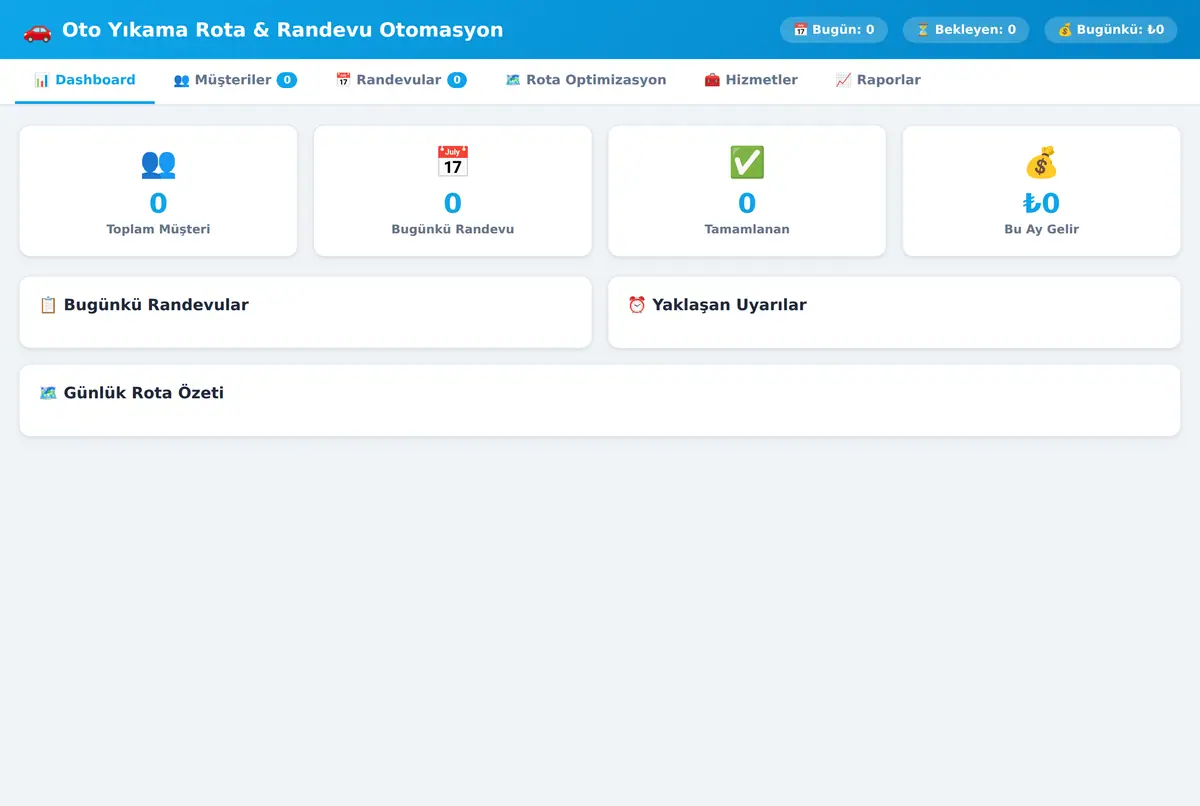Switch to the Randevular tab
This screenshot has width=1200, height=806.
pyautogui.click(x=401, y=80)
